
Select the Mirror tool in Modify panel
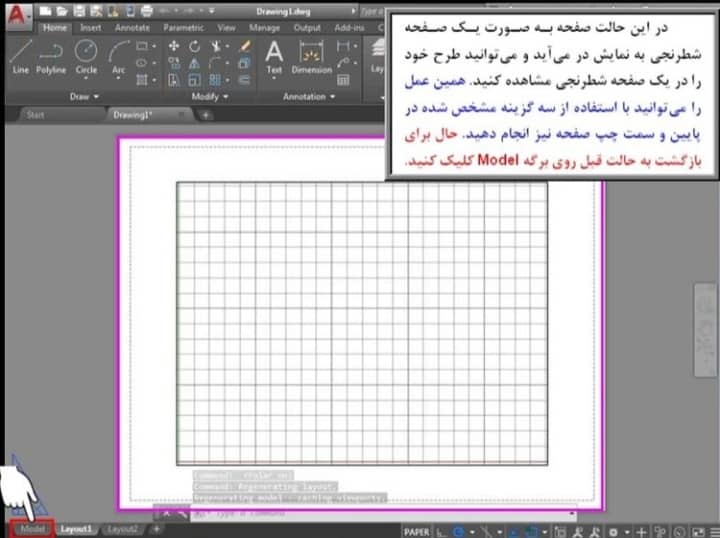tap(195, 63)
